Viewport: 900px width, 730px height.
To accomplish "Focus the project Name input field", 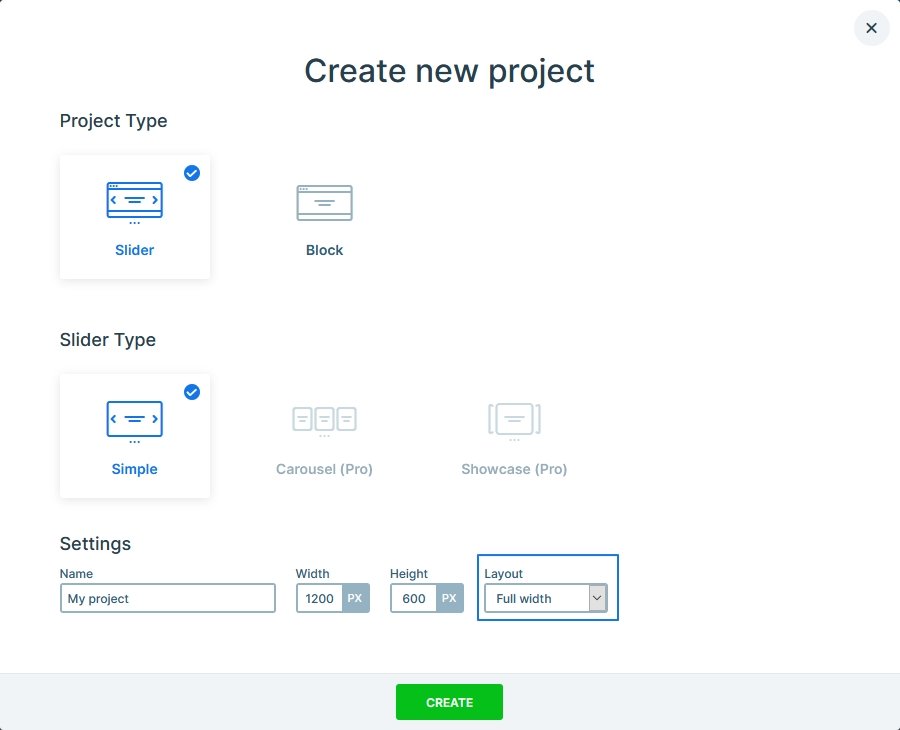I will (168, 598).
